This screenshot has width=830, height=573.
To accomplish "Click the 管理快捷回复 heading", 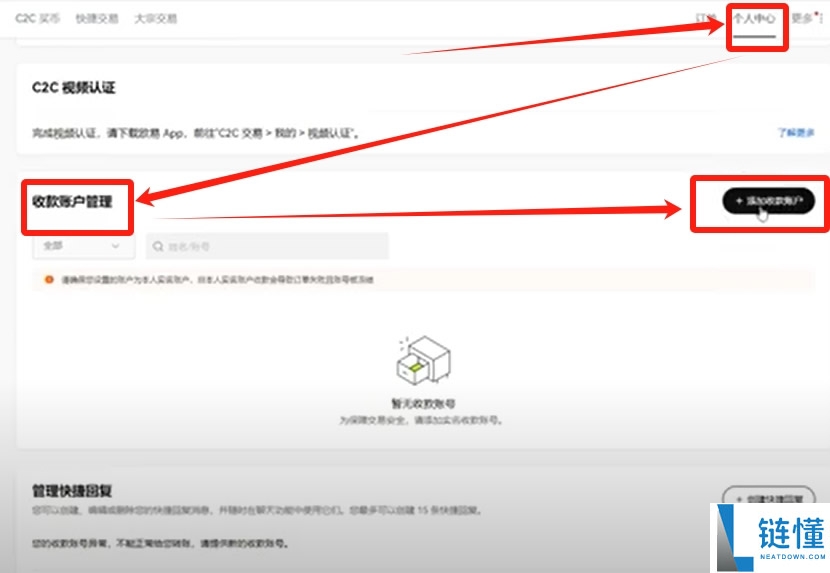I will (72, 491).
